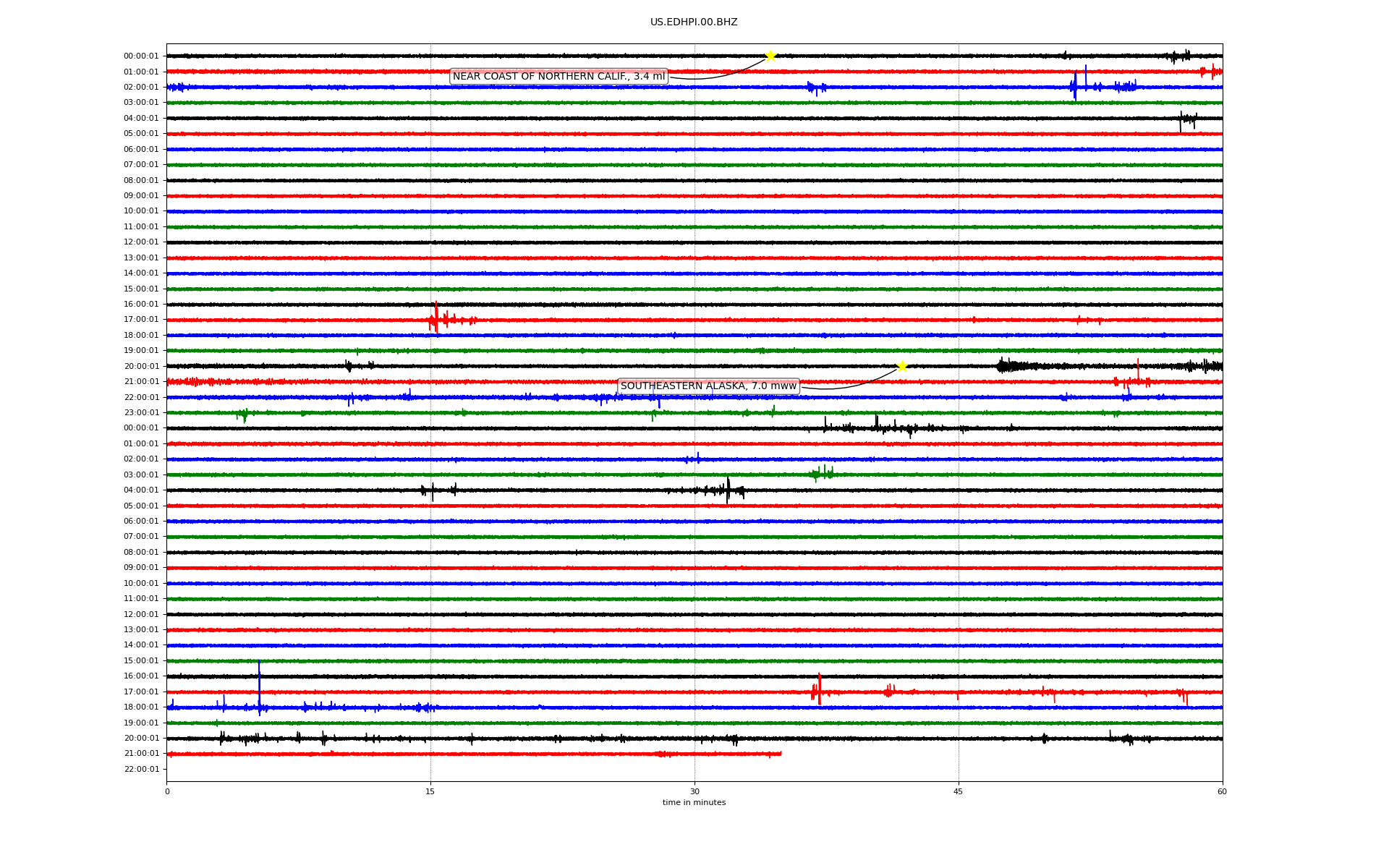Click the red burst on first 17:00:01 trace
The image size is (1389, 868).
[436, 318]
